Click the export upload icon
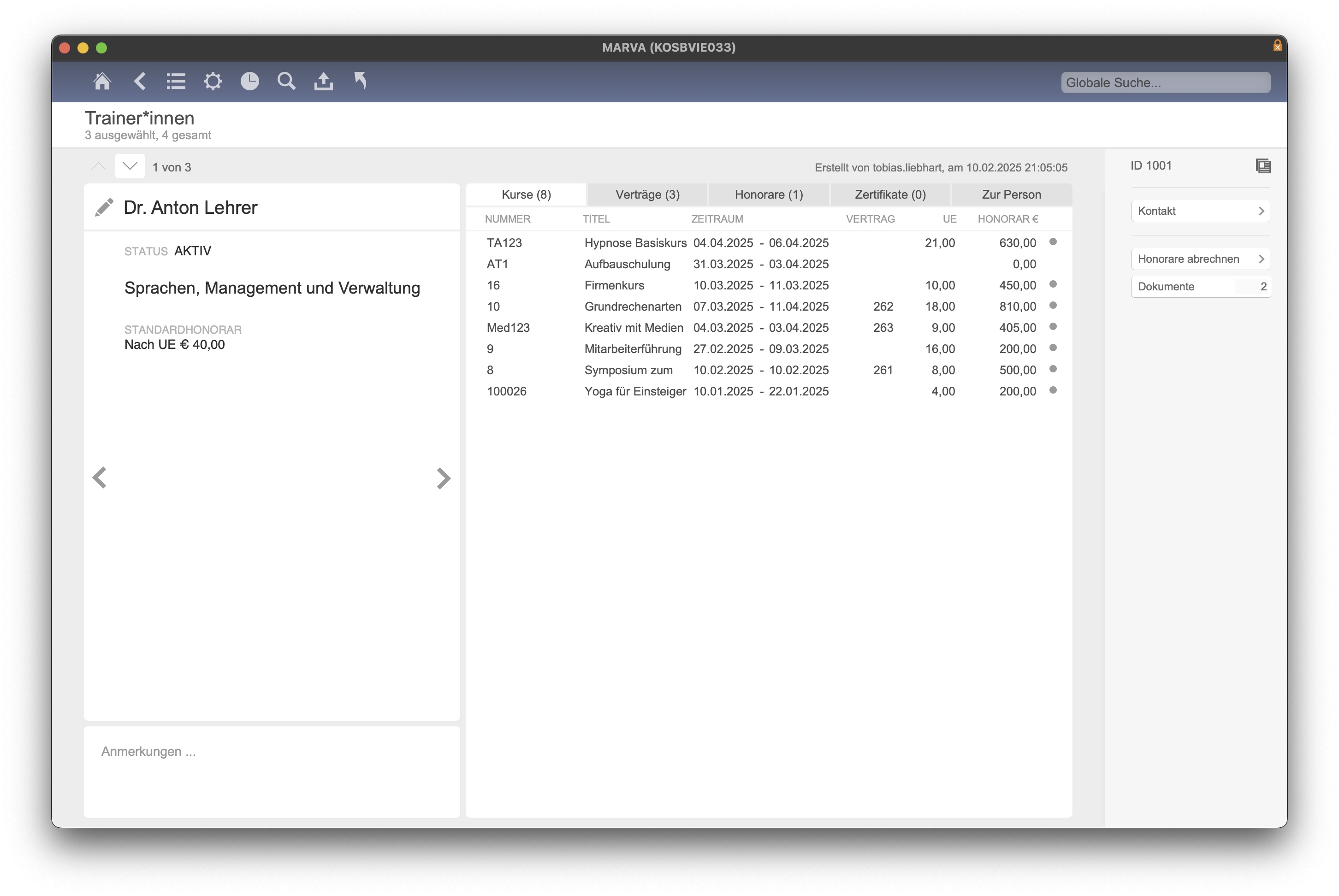The width and height of the screenshot is (1339, 896). (x=324, y=81)
